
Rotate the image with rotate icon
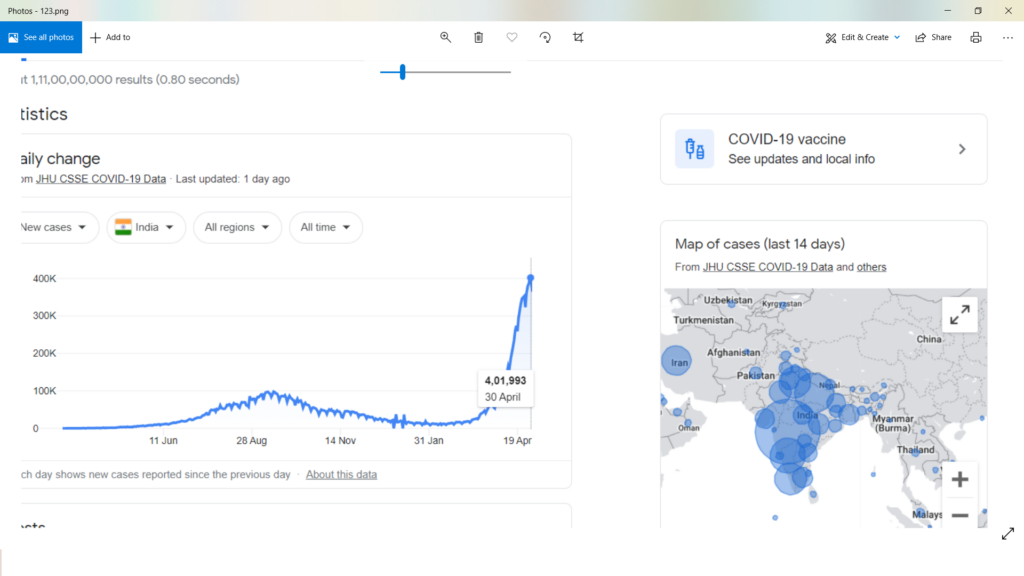coord(545,37)
